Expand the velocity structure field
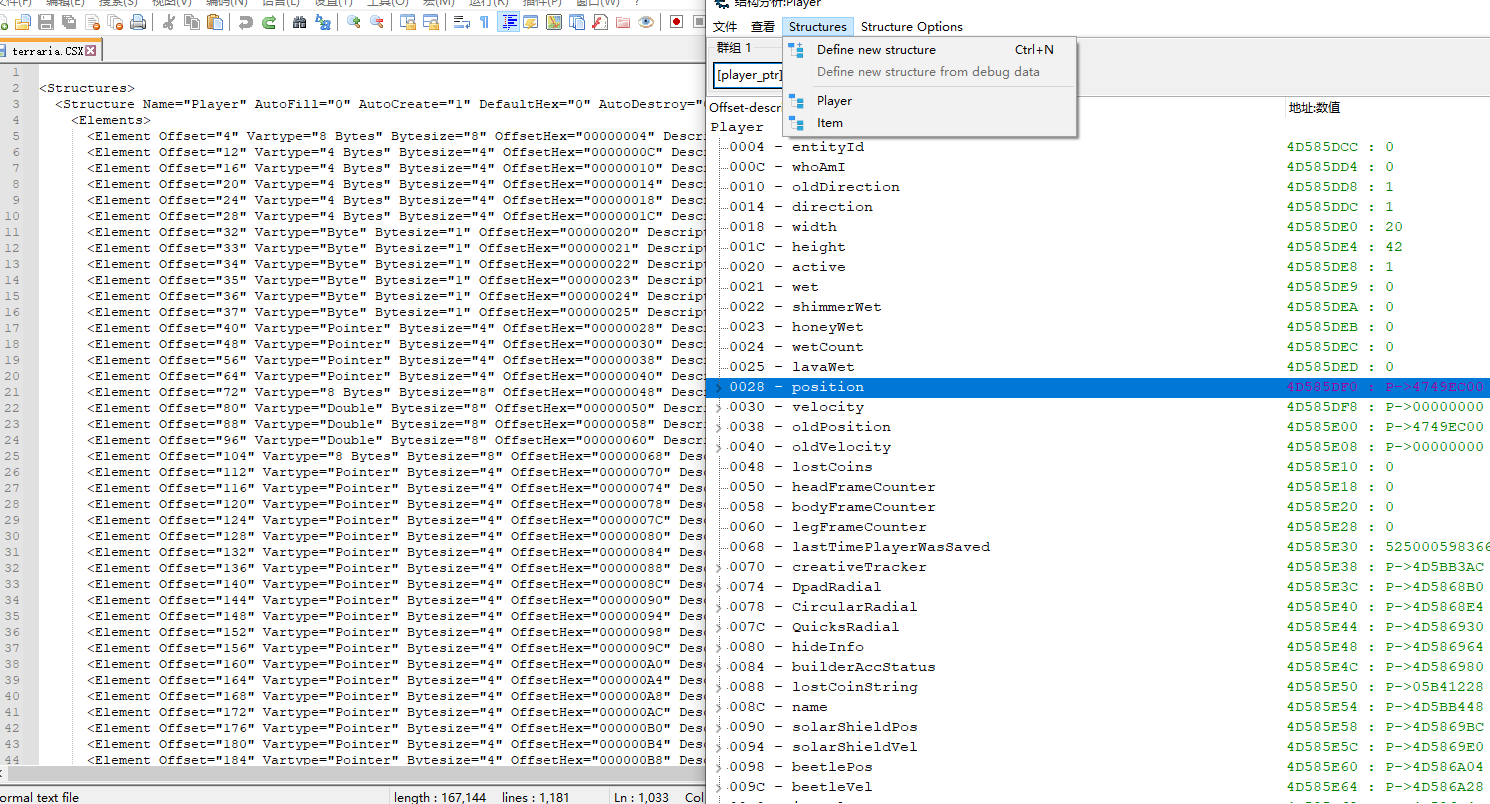The width and height of the screenshot is (1490, 804). 718,407
